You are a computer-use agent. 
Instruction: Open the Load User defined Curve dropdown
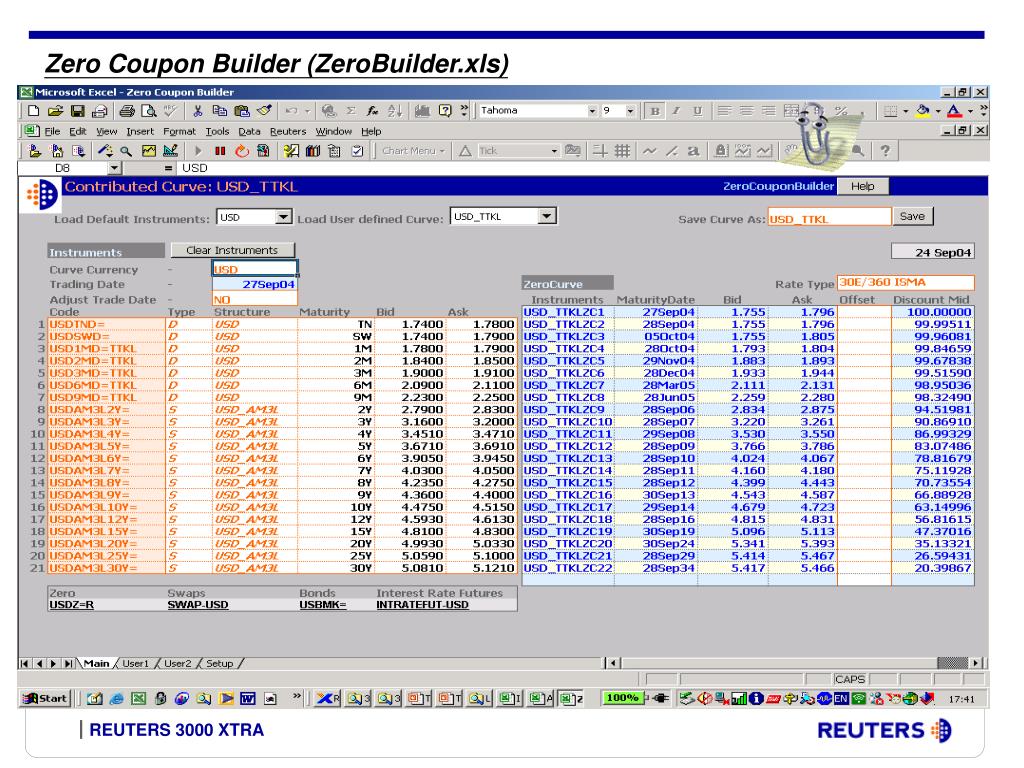click(547, 216)
